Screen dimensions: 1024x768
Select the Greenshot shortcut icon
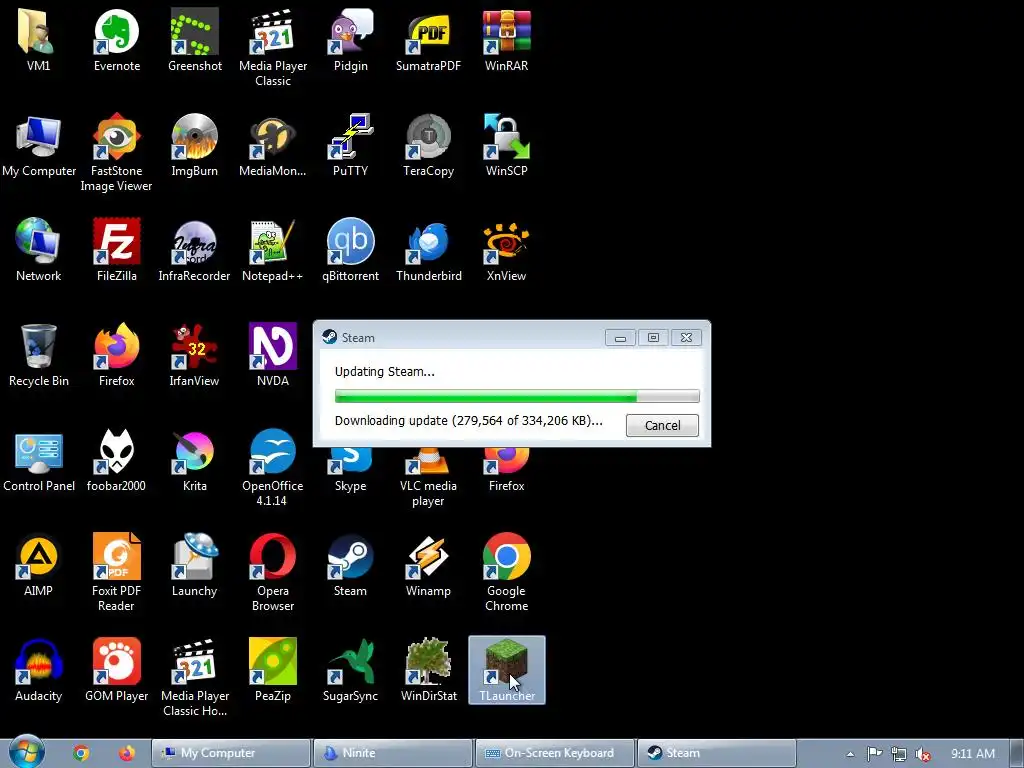(195, 40)
